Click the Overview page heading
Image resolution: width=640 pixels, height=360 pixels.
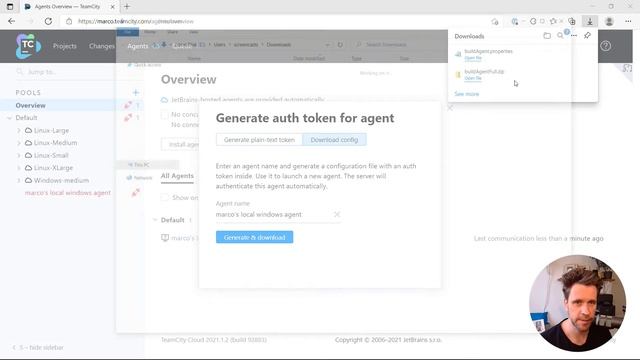tap(189, 79)
